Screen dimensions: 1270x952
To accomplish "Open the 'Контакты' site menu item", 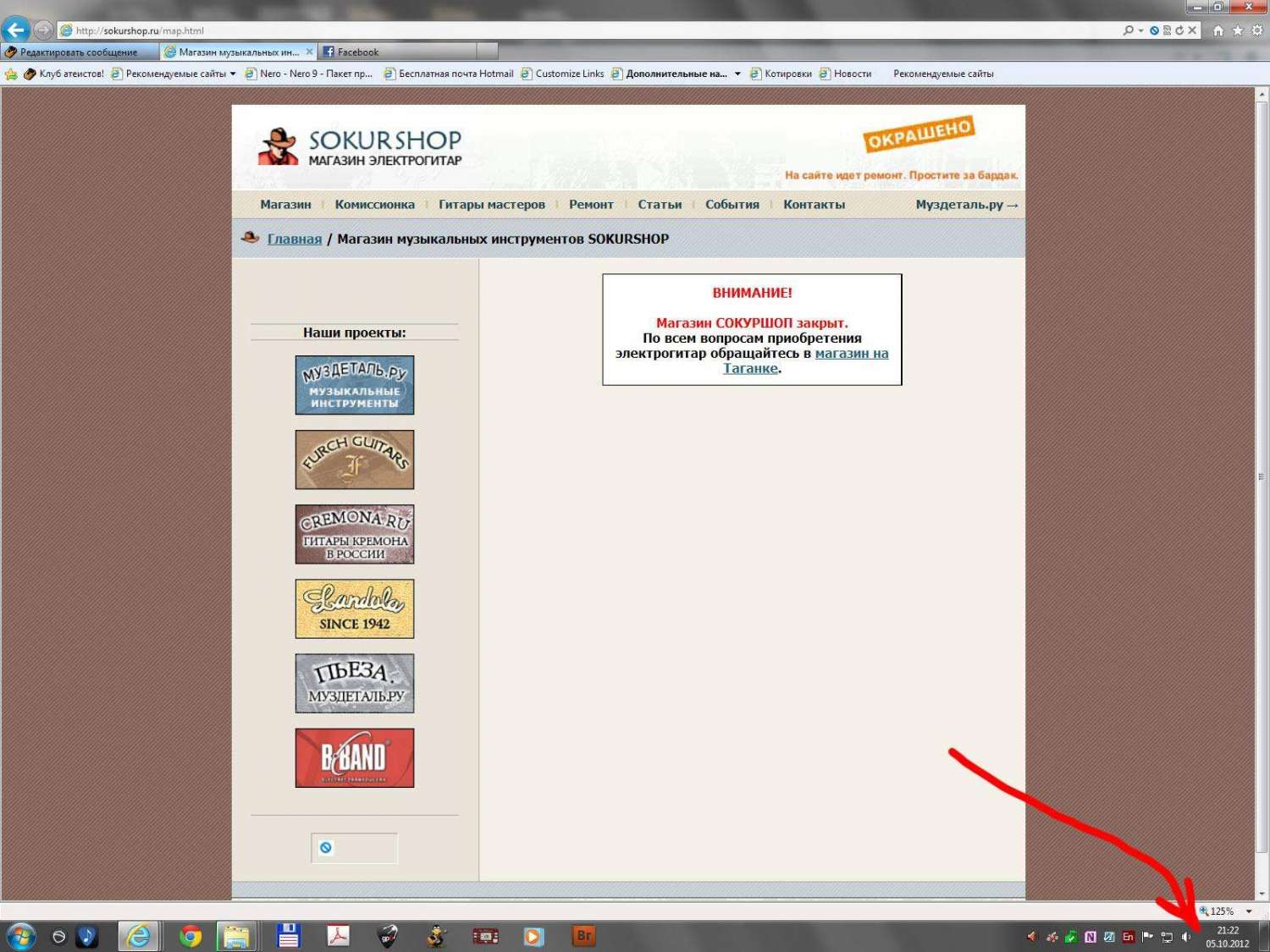I will point(814,204).
